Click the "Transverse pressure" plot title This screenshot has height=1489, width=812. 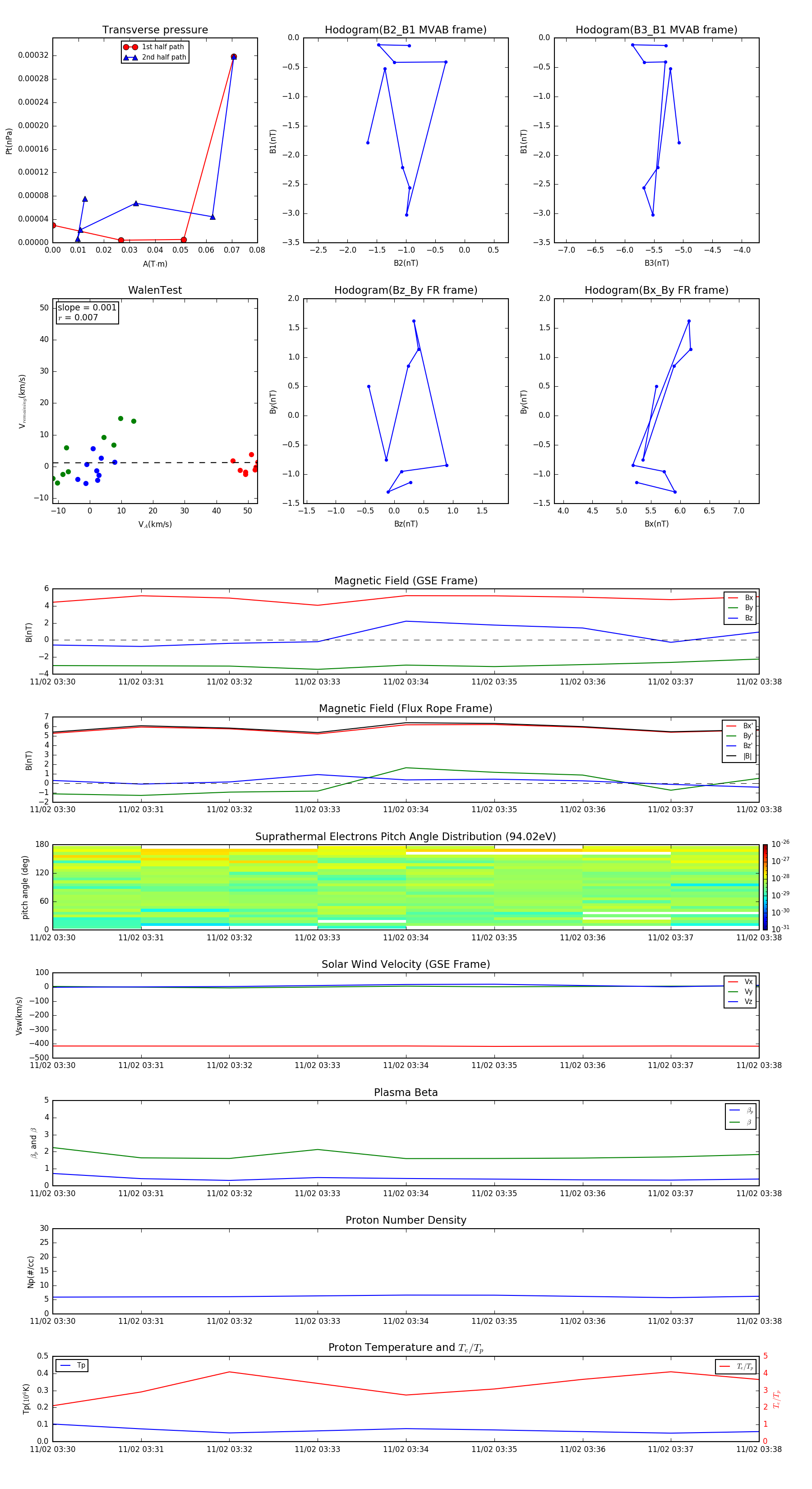[155, 30]
